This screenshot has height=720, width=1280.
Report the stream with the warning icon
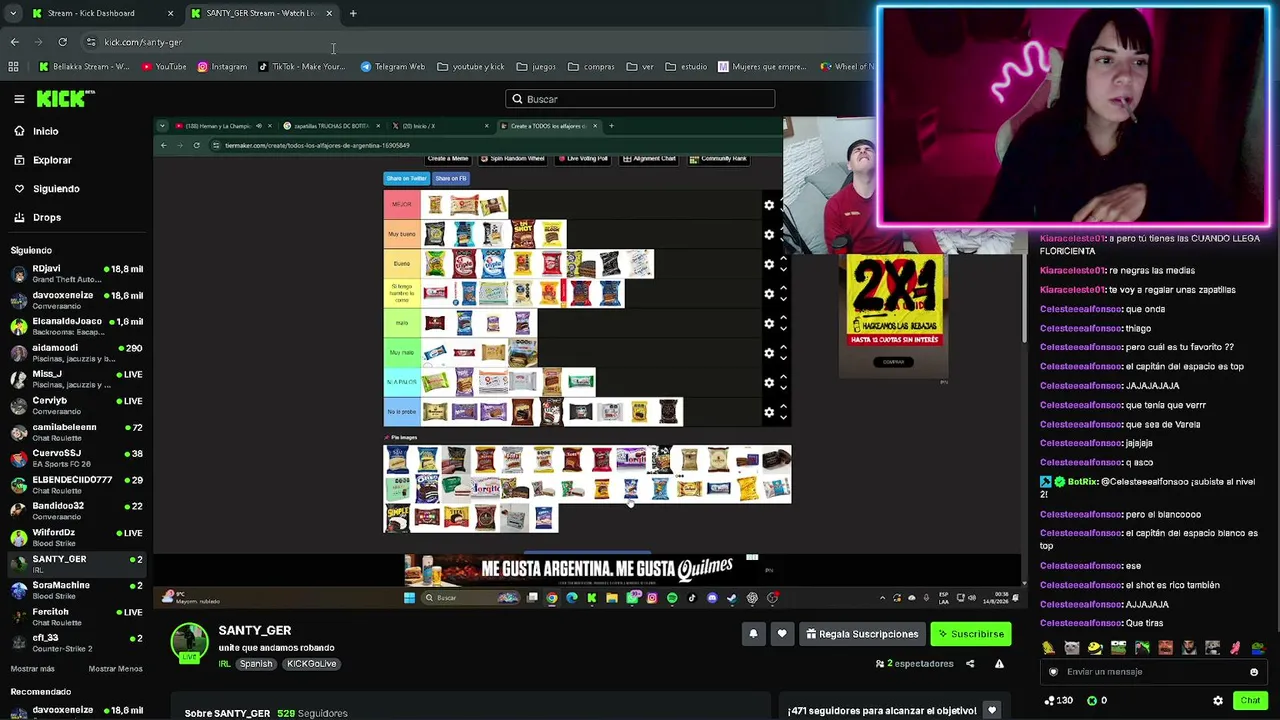[x=999, y=663]
